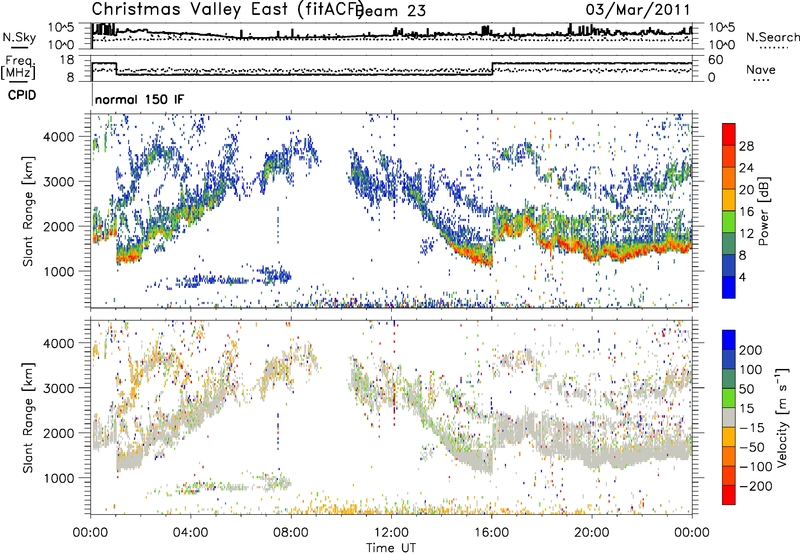Click the 18 tick on frequency axis
The width and height of the screenshot is (800, 554).
[x=67, y=60]
